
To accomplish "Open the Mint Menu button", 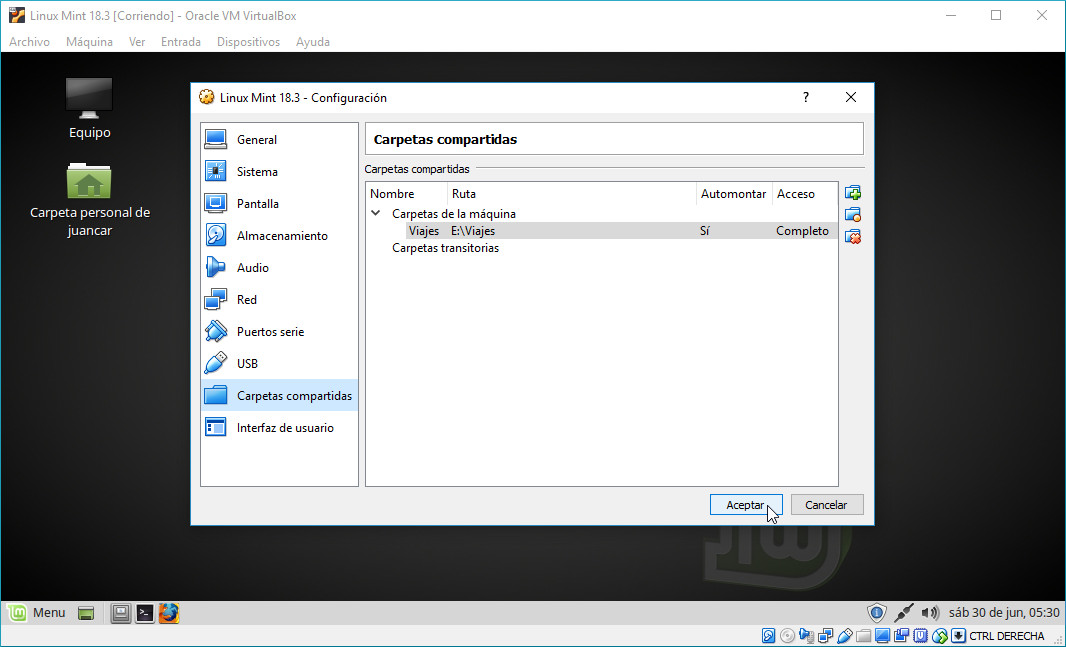I will coord(36,613).
